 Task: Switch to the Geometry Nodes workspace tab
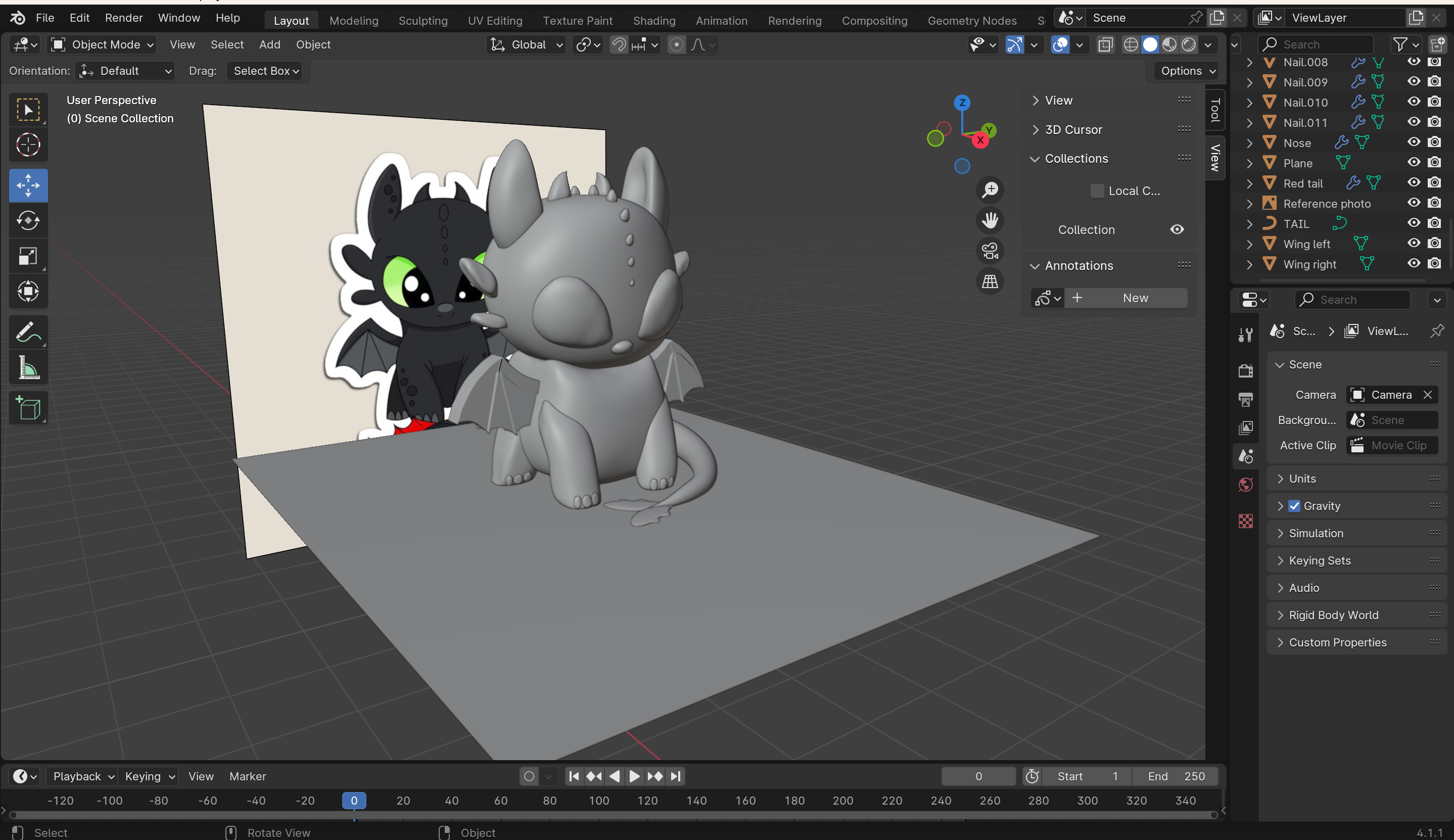point(972,20)
